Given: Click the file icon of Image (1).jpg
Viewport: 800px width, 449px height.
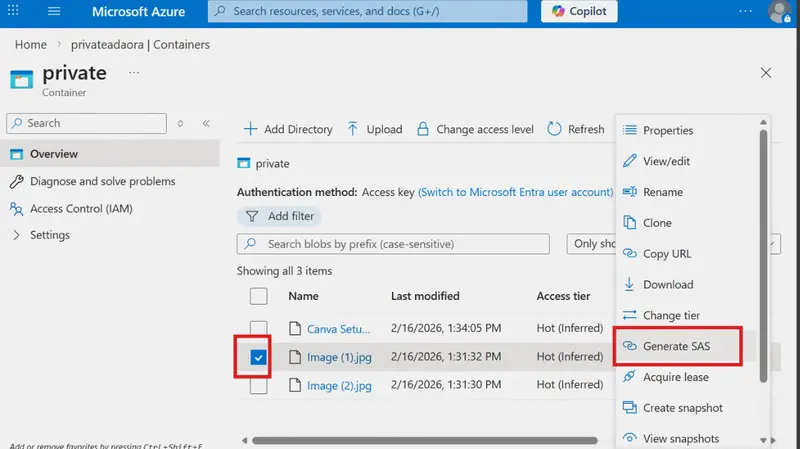Looking at the screenshot, I should pos(295,357).
